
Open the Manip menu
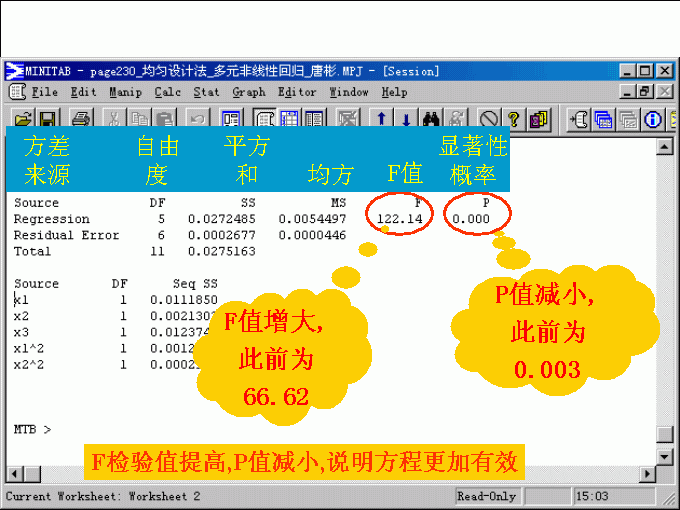point(126,92)
